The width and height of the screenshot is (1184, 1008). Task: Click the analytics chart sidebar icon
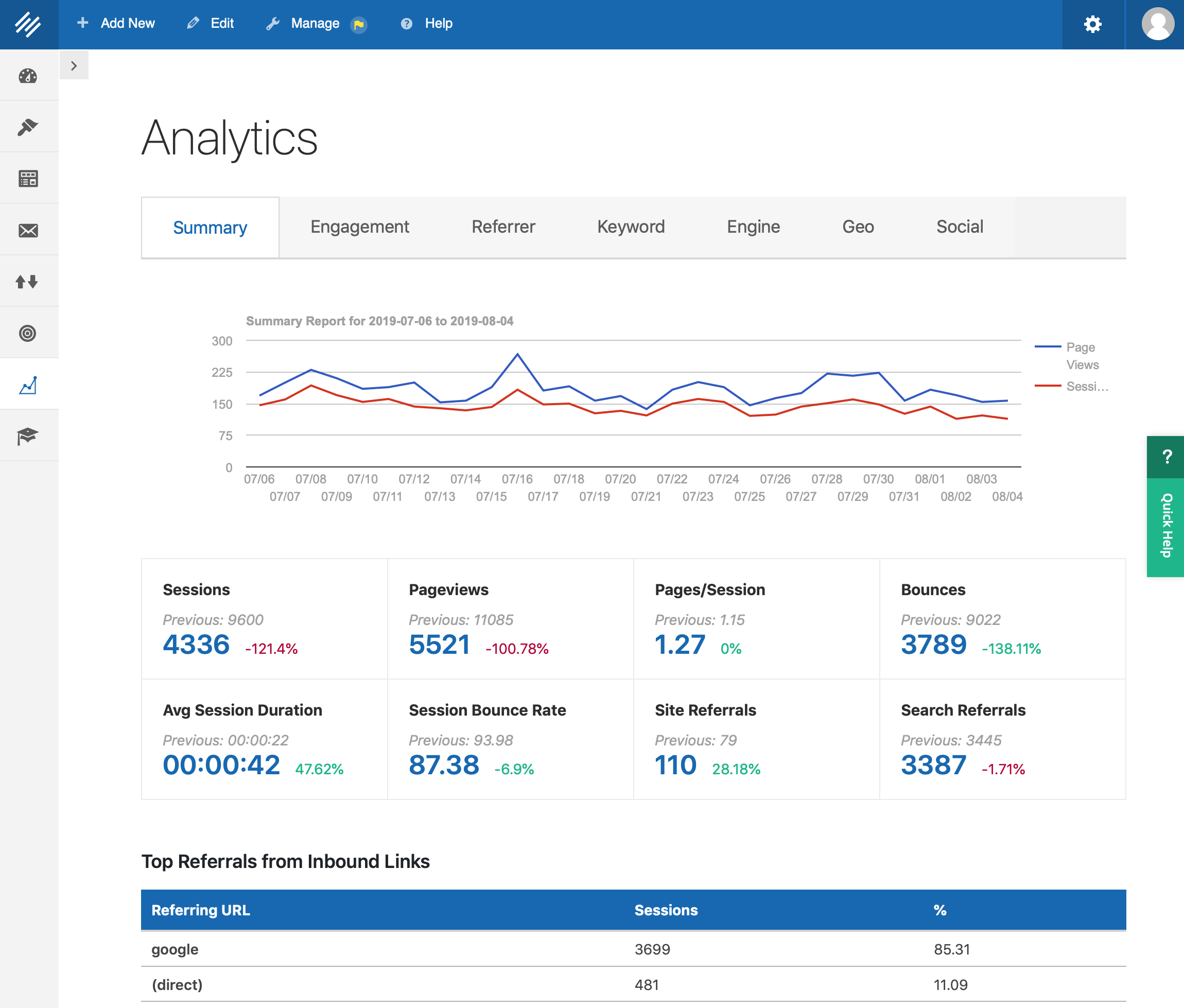(x=28, y=385)
